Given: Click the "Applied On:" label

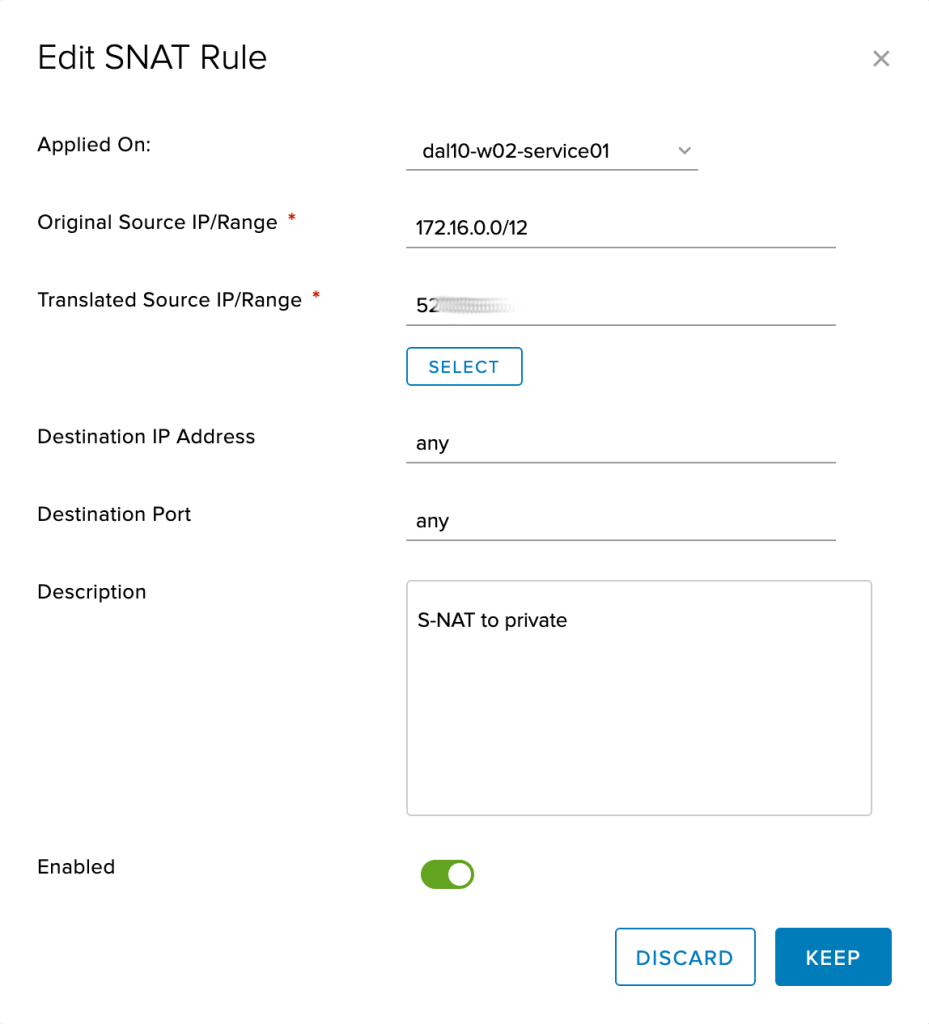Looking at the screenshot, I should tap(94, 145).
